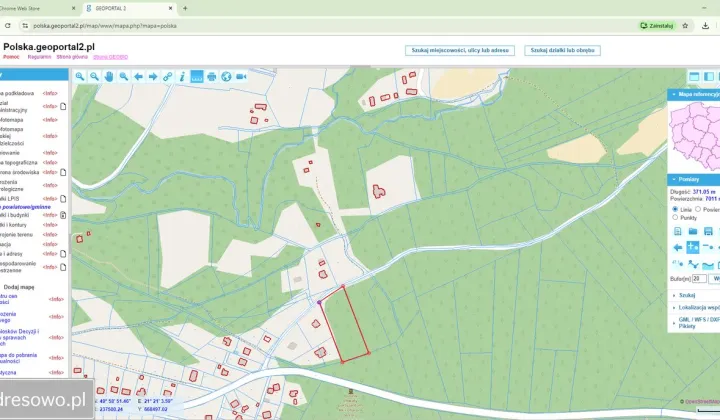
Task: Click the chain link map icon
Action: [x=168, y=77]
